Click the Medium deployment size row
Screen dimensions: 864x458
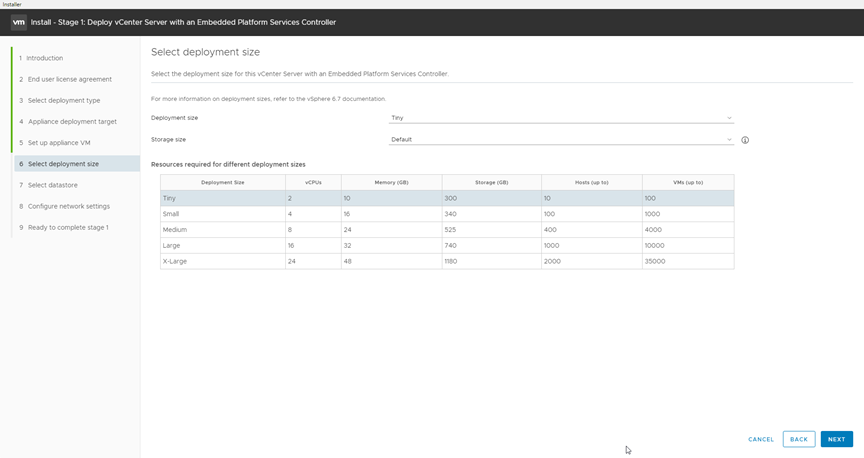click(x=446, y=229)
